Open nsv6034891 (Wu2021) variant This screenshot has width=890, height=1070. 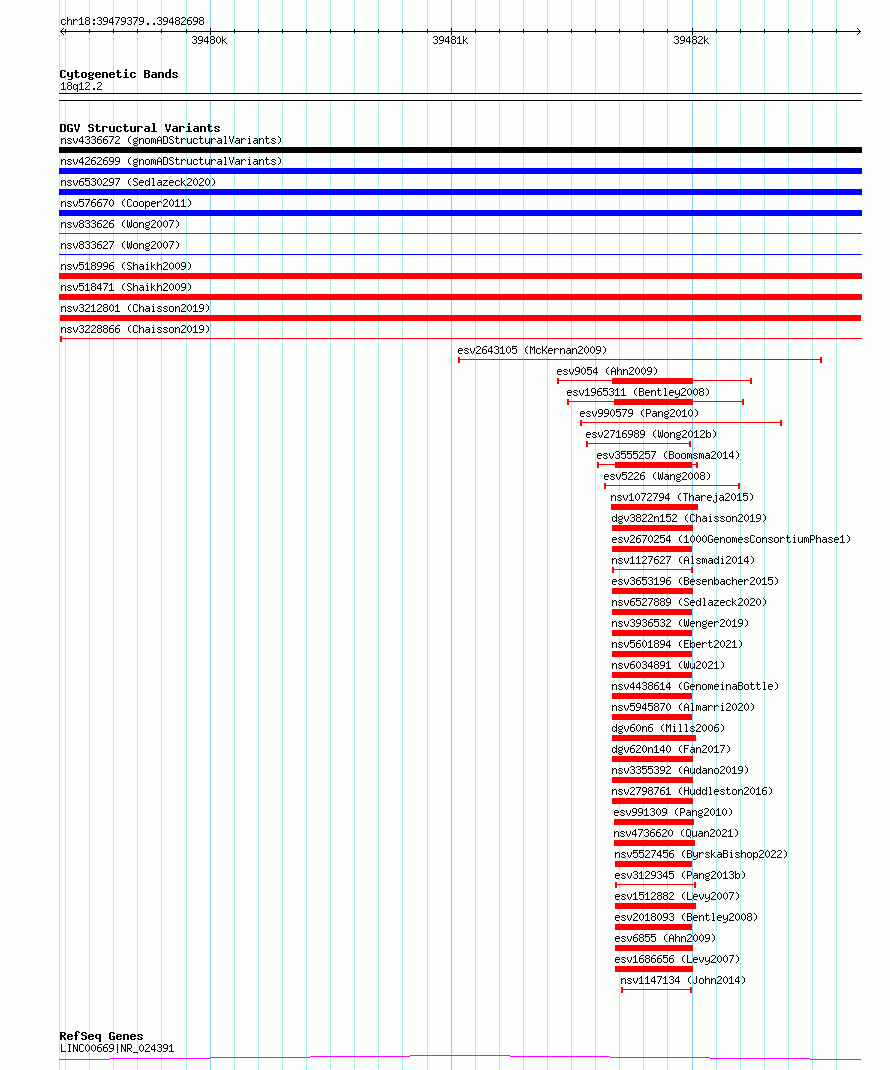(668, 665)
